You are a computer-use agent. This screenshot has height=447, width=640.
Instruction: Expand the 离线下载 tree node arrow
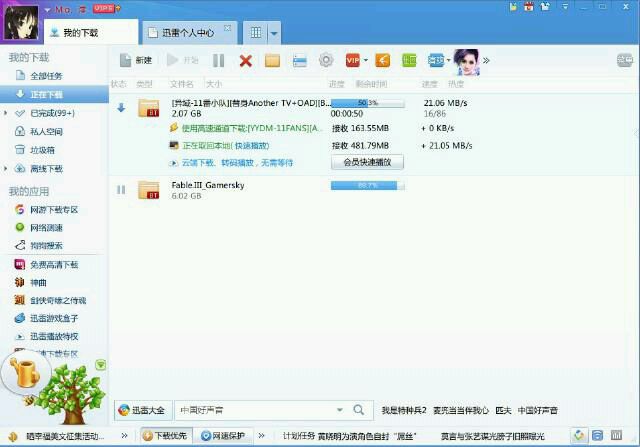5,168
